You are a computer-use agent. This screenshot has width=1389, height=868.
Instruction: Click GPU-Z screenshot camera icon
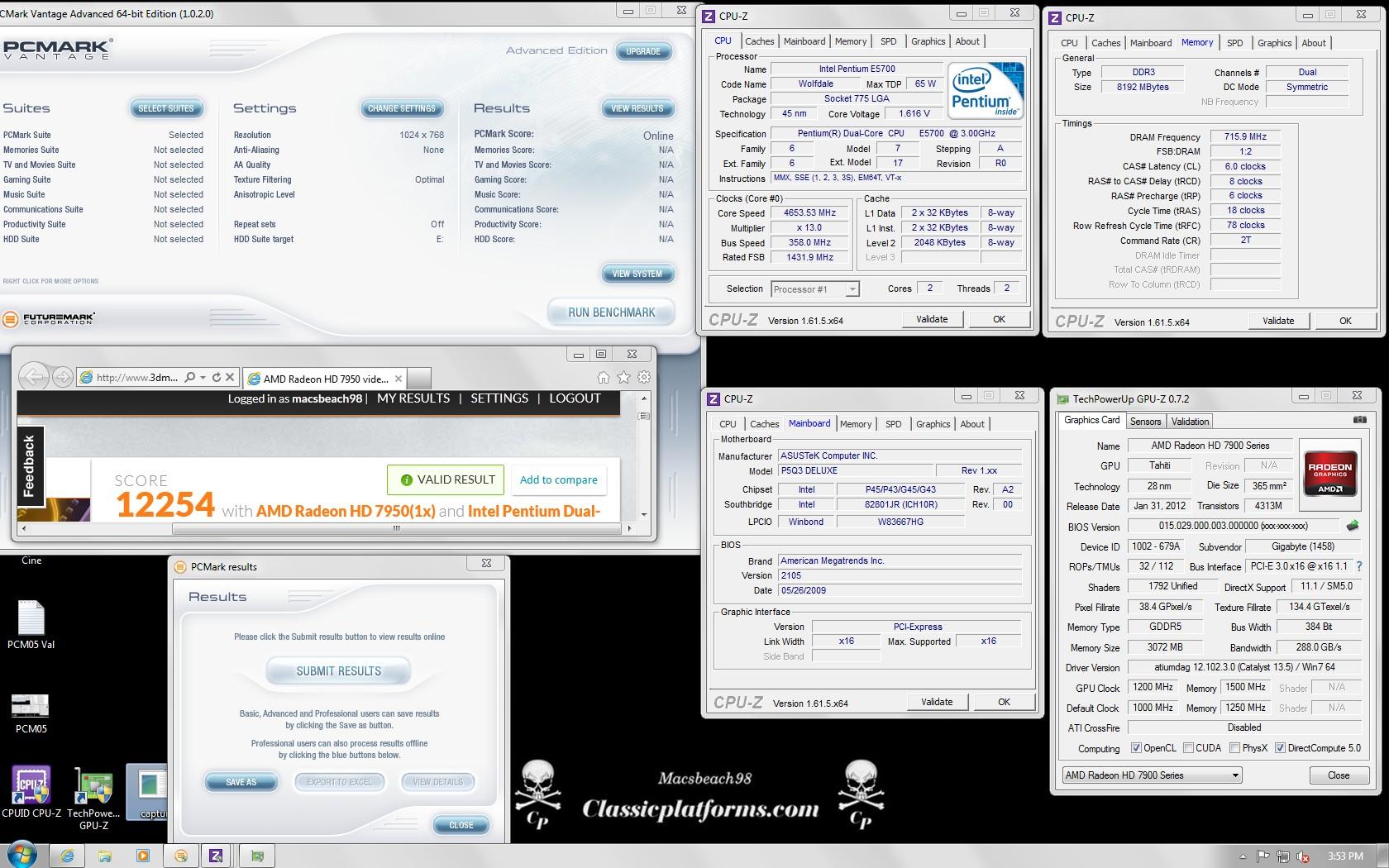[x=1359, y=420]
